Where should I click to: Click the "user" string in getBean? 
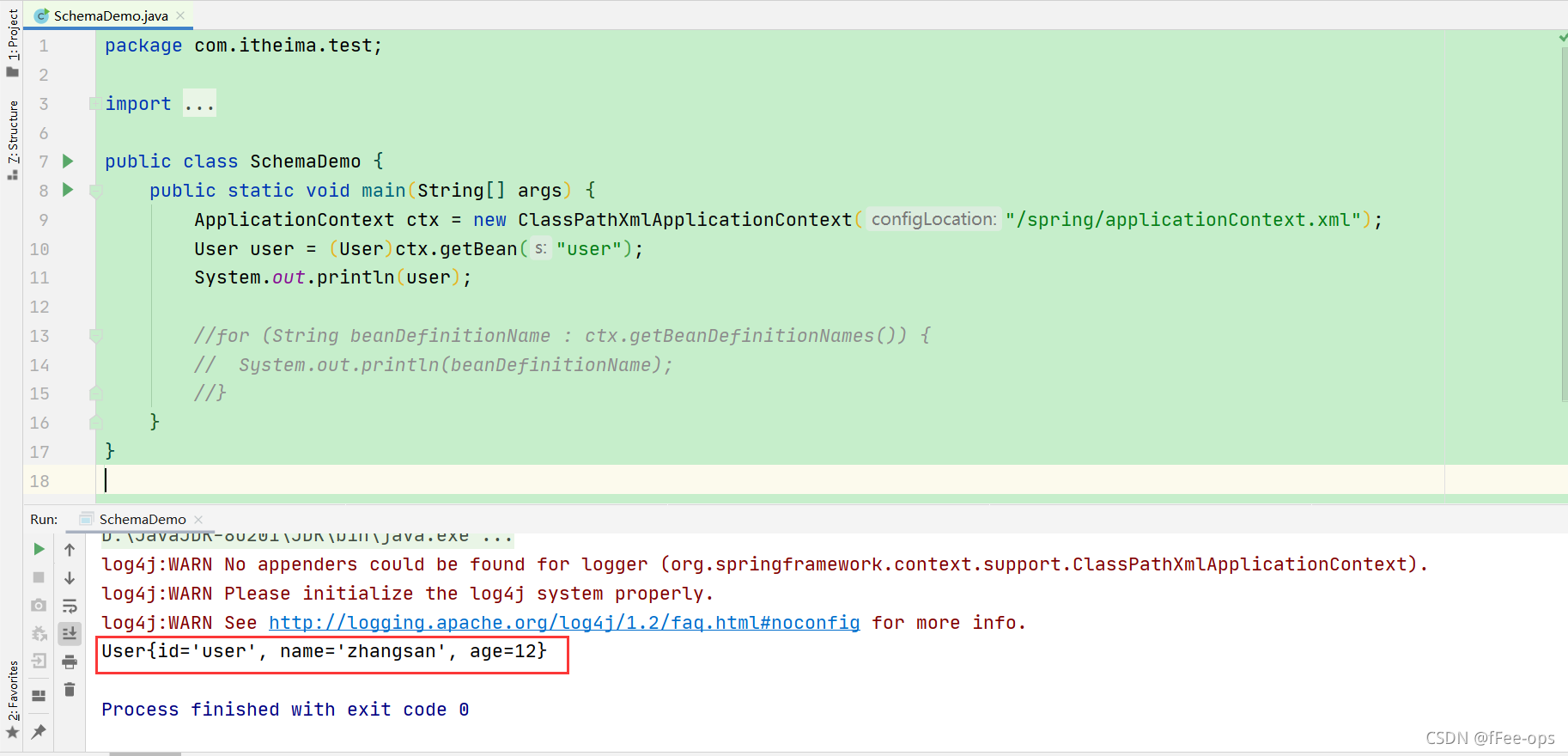(588, 248)
